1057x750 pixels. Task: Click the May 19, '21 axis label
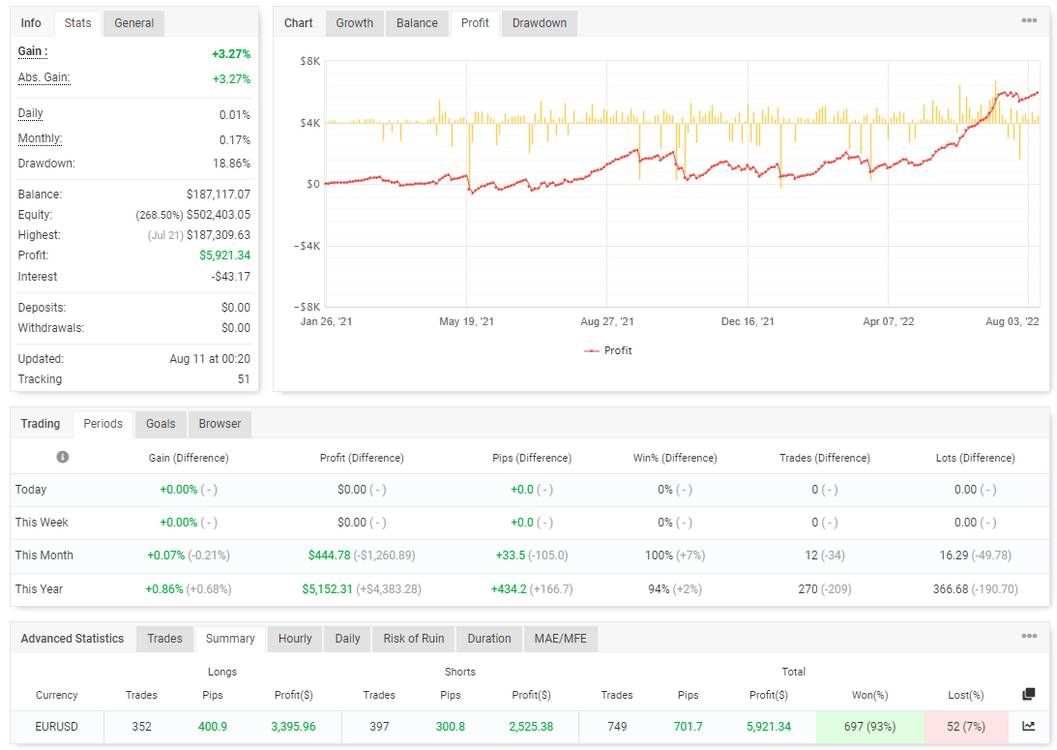[466, 321]
